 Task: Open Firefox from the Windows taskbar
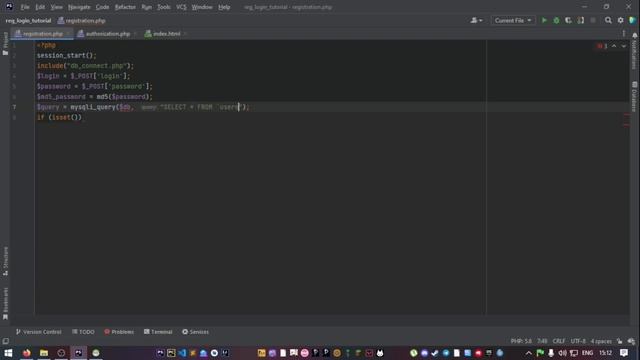pyautogui.click(x=27, y=353)
